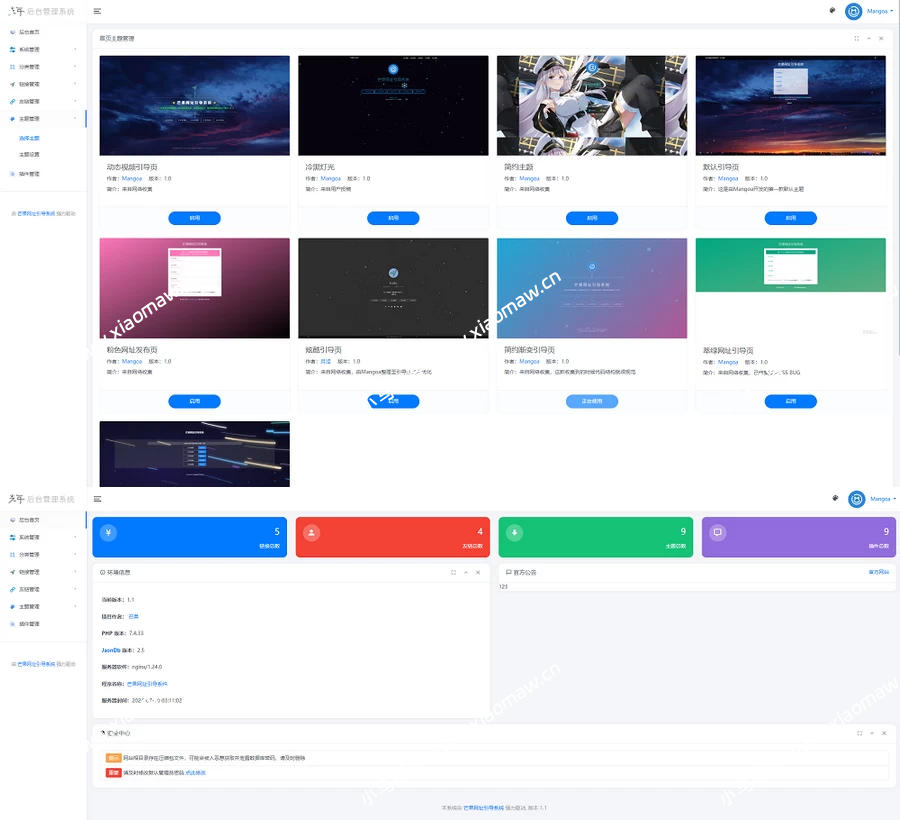Open the 官方网站 link in 官方公告 panel
The image size is (900, 820).
[x=878, y=572]
